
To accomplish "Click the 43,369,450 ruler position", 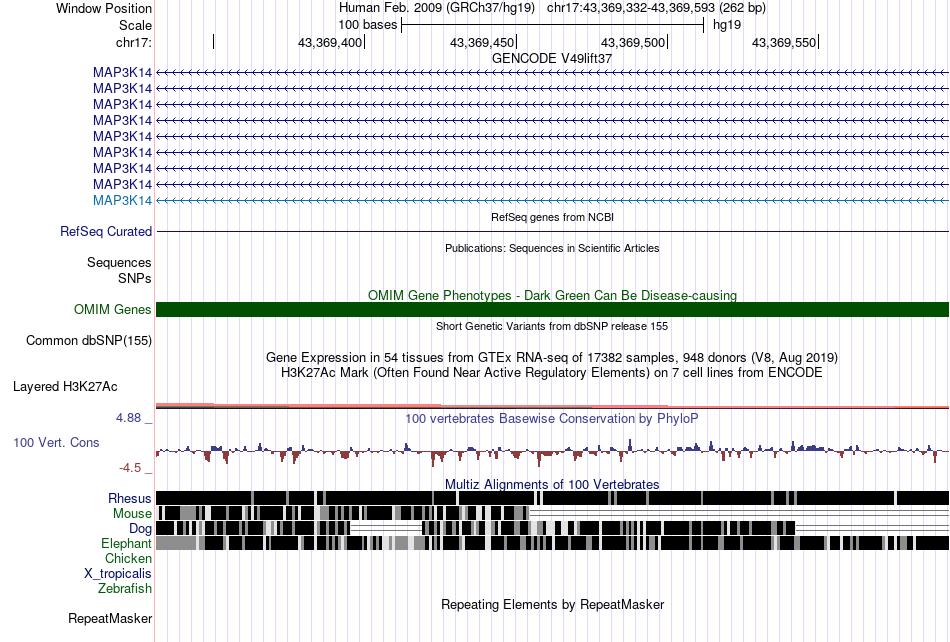I will point(482,42).
